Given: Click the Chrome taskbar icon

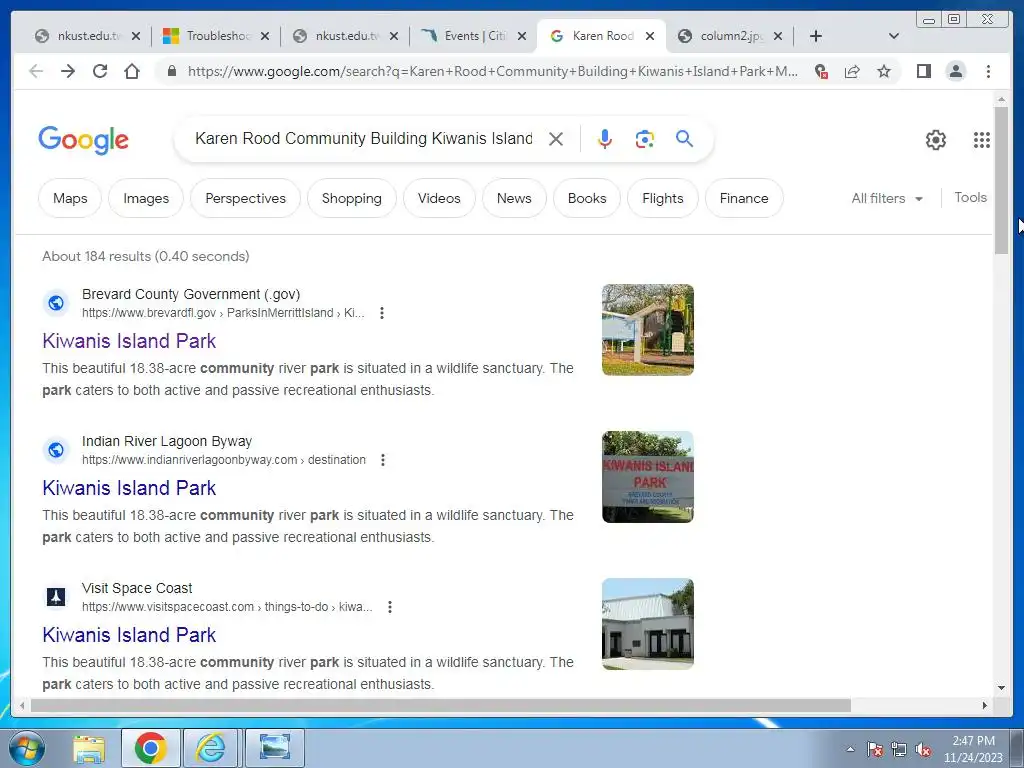Looking at the screenshot, I should coord(150,748).
